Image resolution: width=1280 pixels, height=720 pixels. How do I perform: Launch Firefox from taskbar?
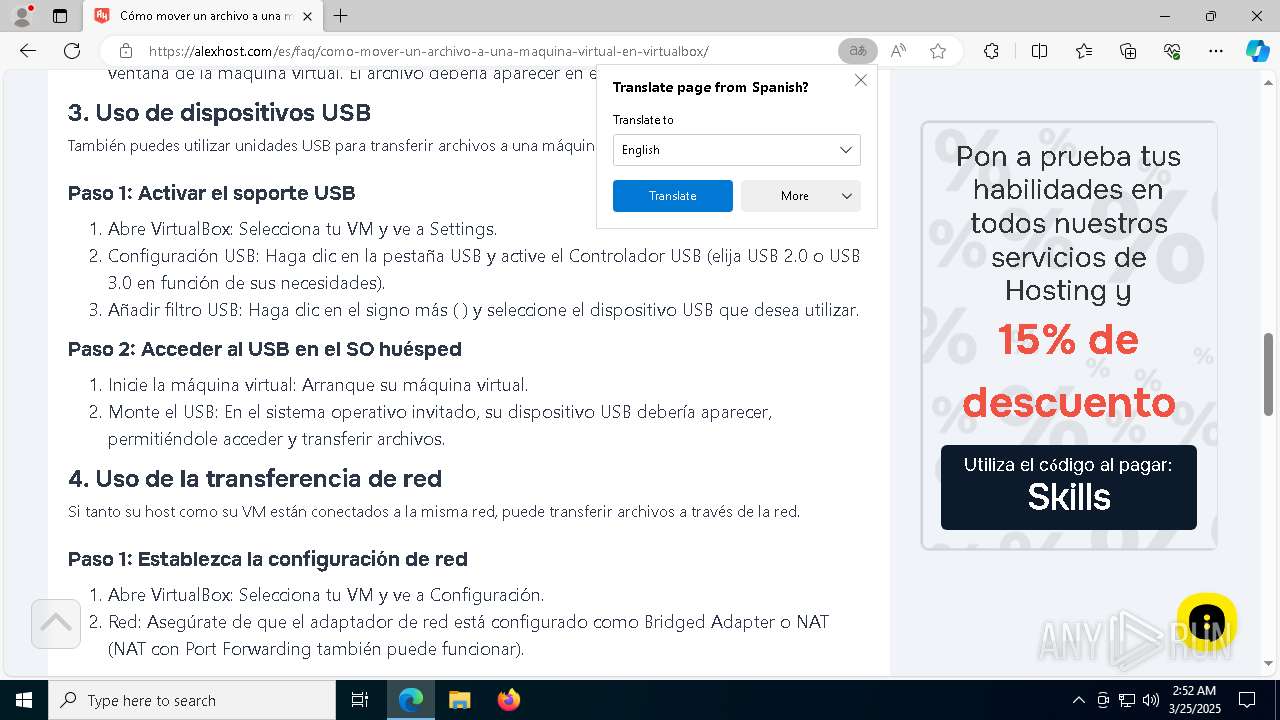pos(508,700)
